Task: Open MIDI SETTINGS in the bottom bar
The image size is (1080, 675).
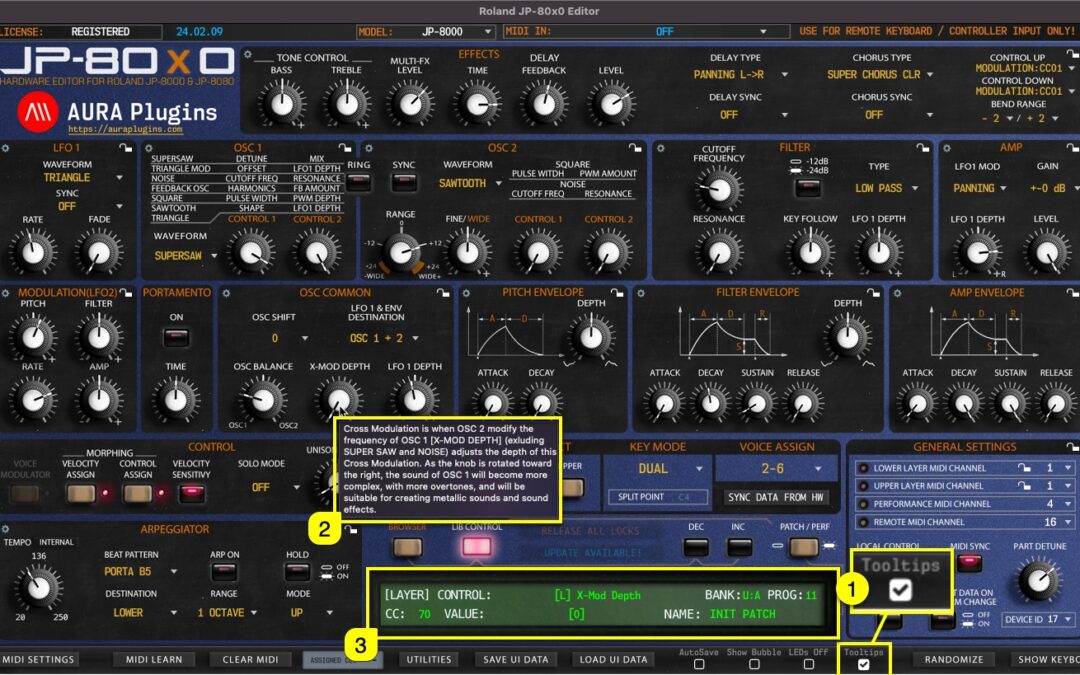Action: [x=40, y=659]
